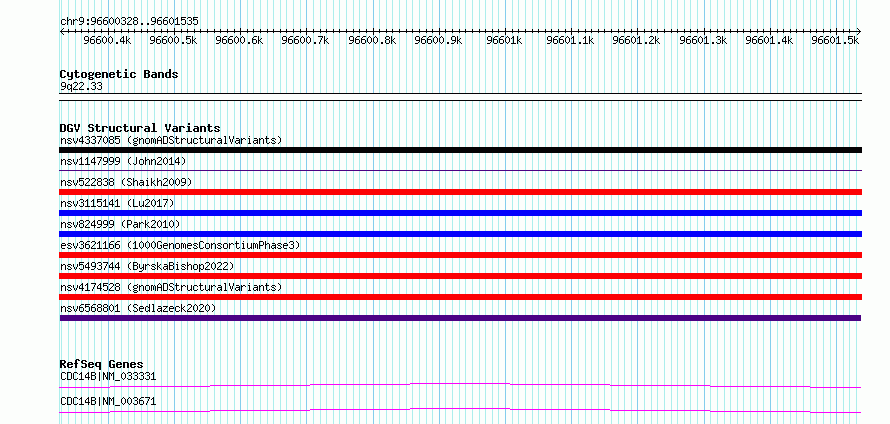Click the chr9:96600328..96601535 region label
This screenshot has width=890, height=424.
click(129, 21)
